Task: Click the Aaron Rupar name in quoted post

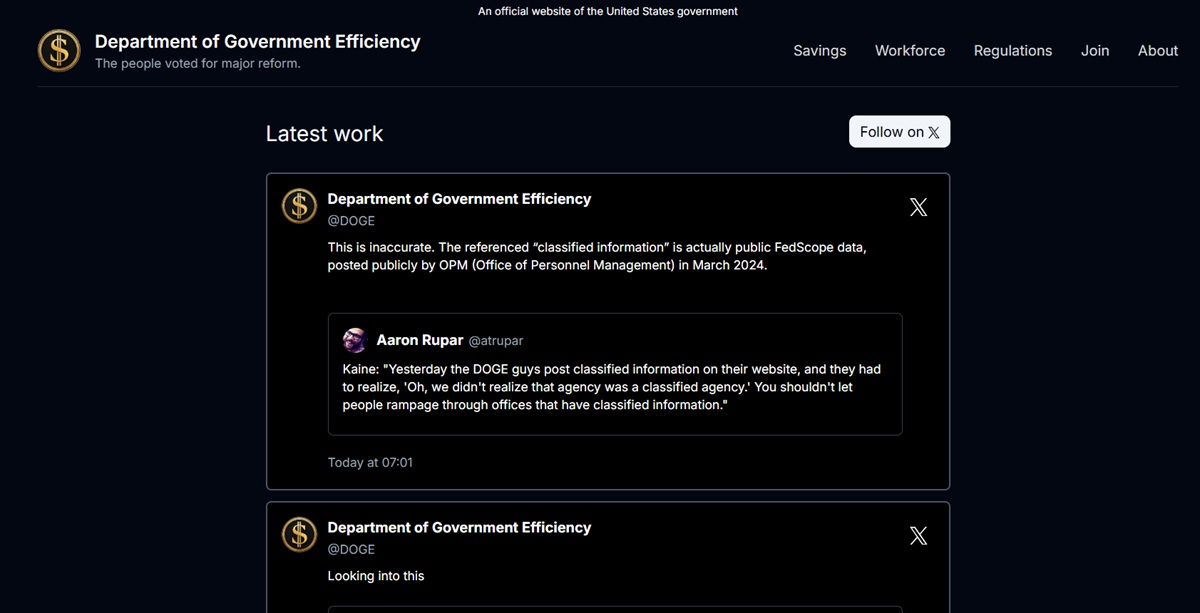Action: (x=420, y=340)
